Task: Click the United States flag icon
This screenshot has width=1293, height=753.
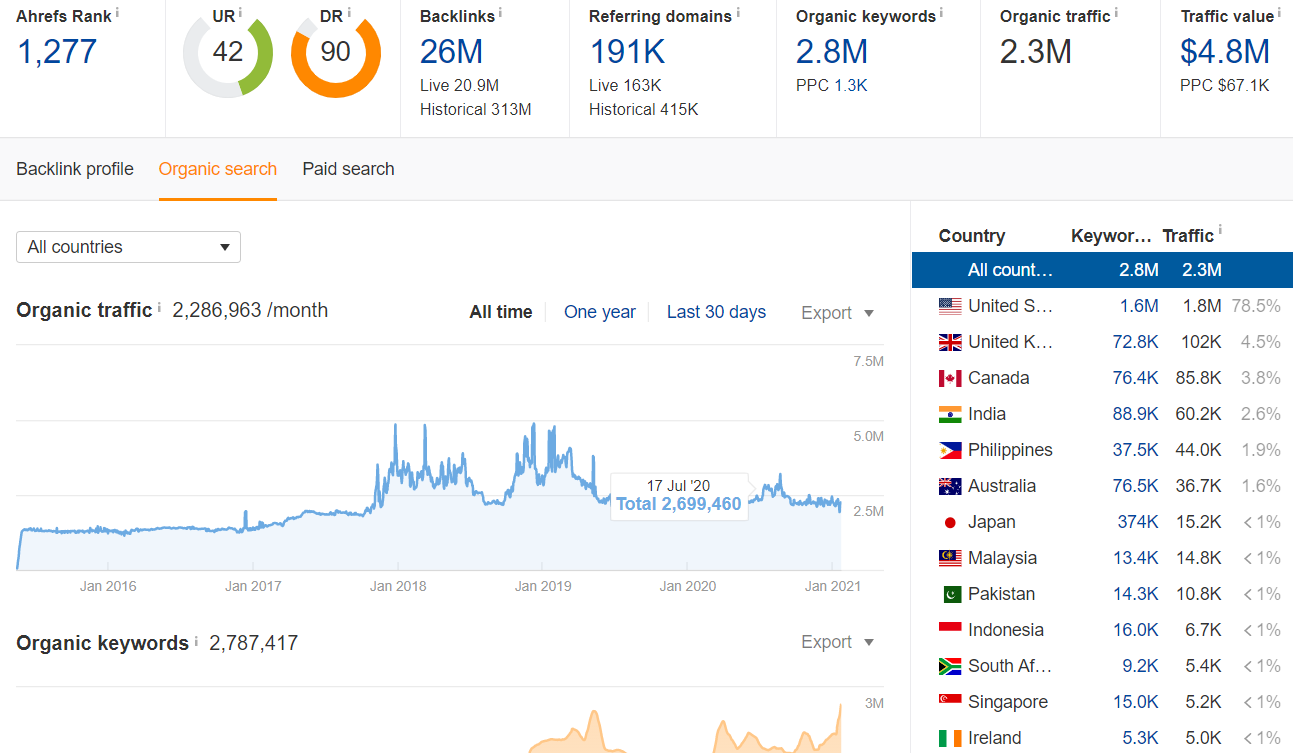Action: click(x=950, y=306)
